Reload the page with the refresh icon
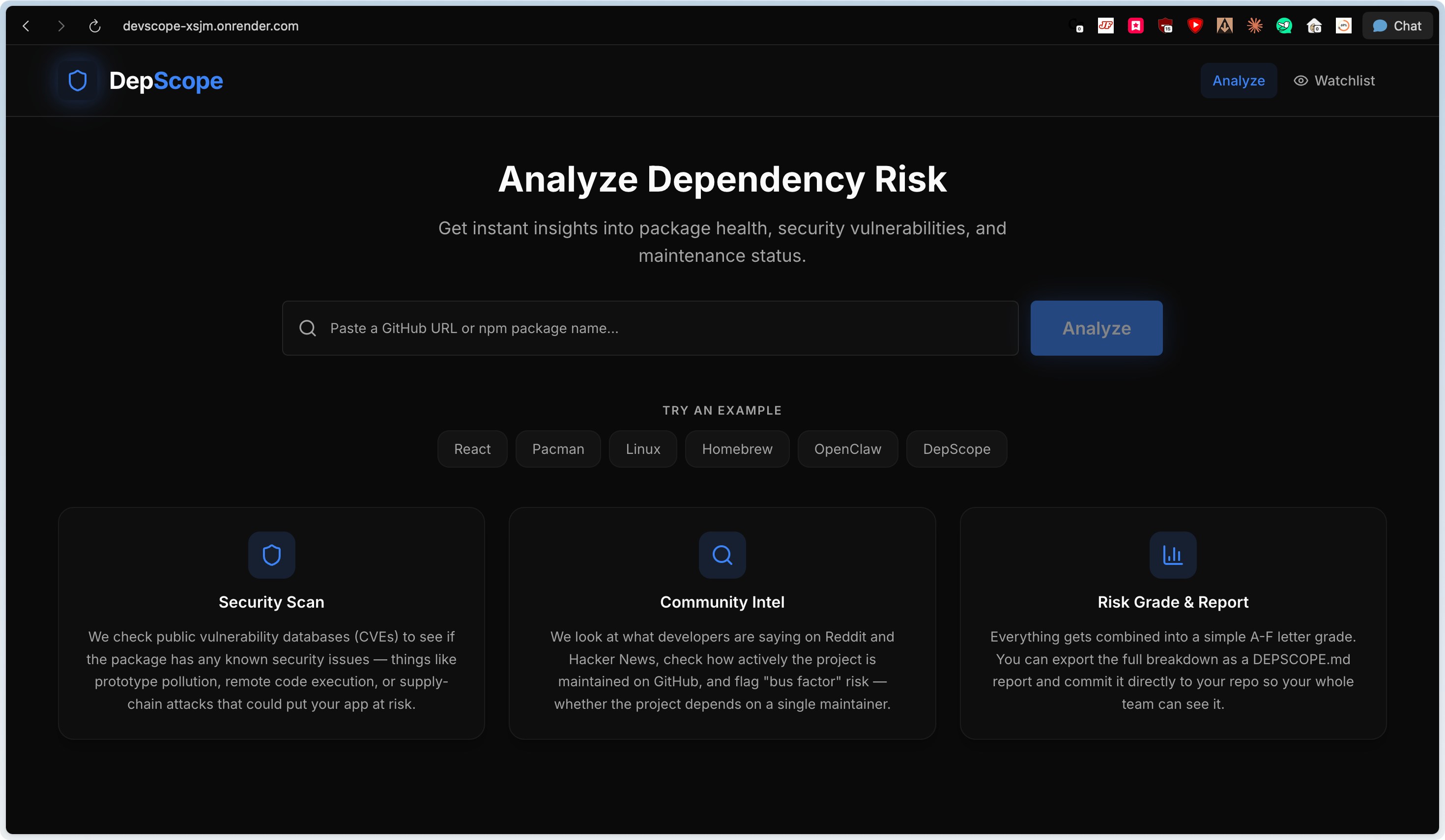The width and height of the screenshot is (1445, 840). click(x=95, y=26)
